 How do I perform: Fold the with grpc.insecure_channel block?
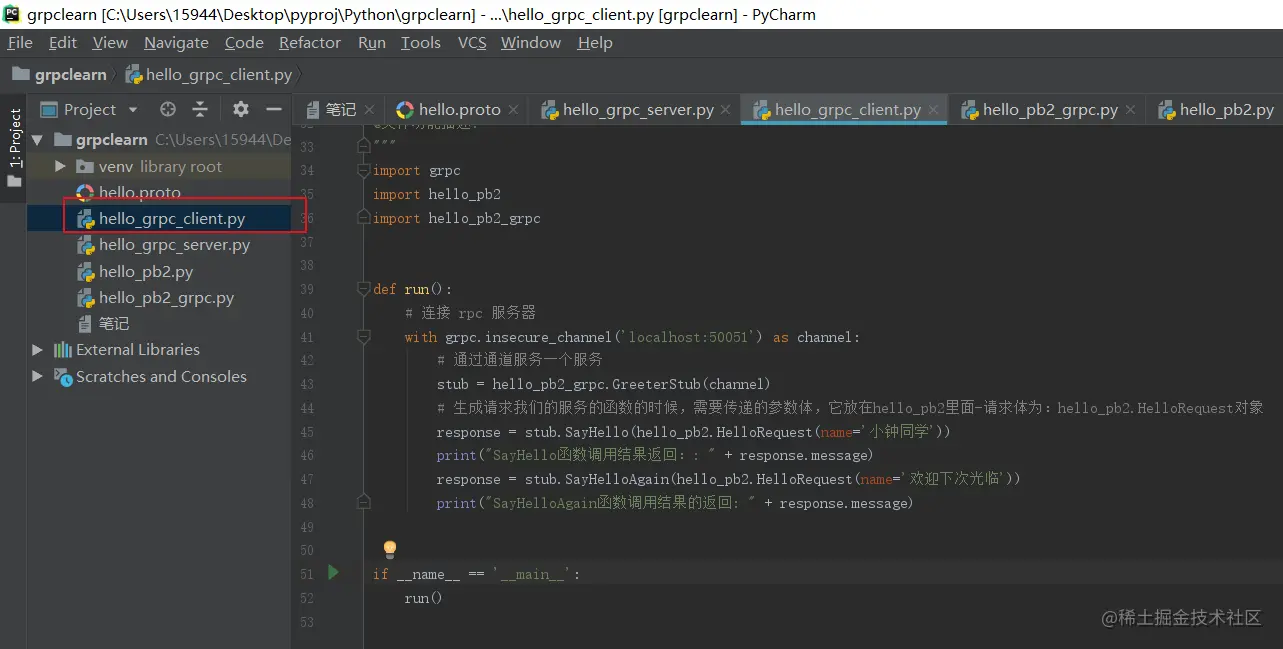point(364,337)
